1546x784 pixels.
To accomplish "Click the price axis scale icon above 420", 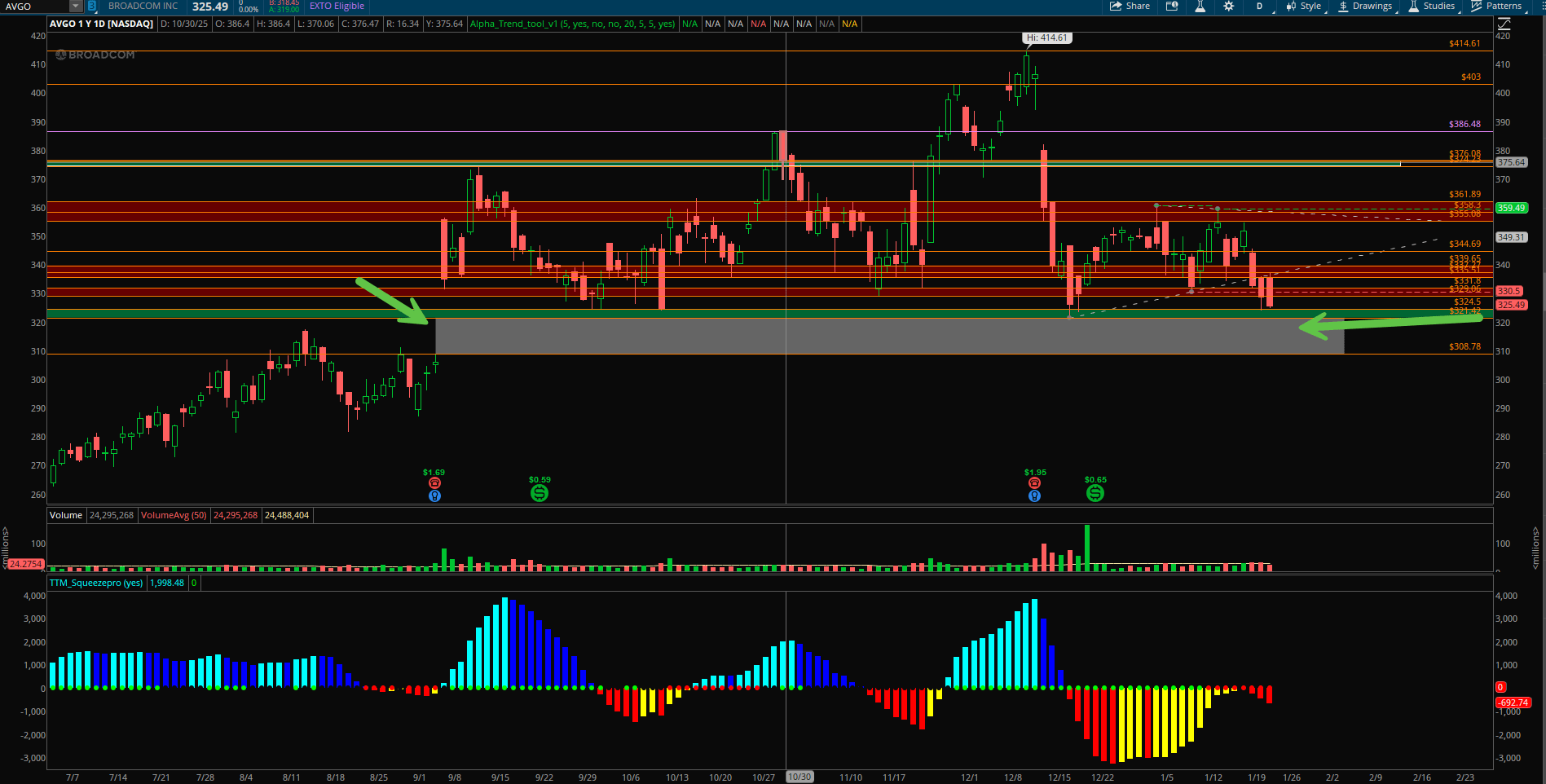I will click(x=1504, y=24).
